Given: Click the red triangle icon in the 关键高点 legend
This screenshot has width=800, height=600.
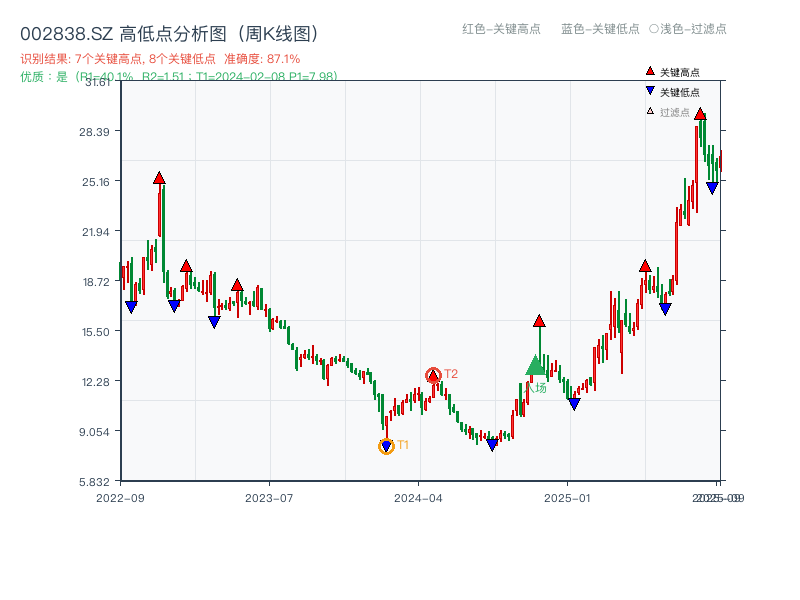Looking at the screenshot, I should pos(650,71).
